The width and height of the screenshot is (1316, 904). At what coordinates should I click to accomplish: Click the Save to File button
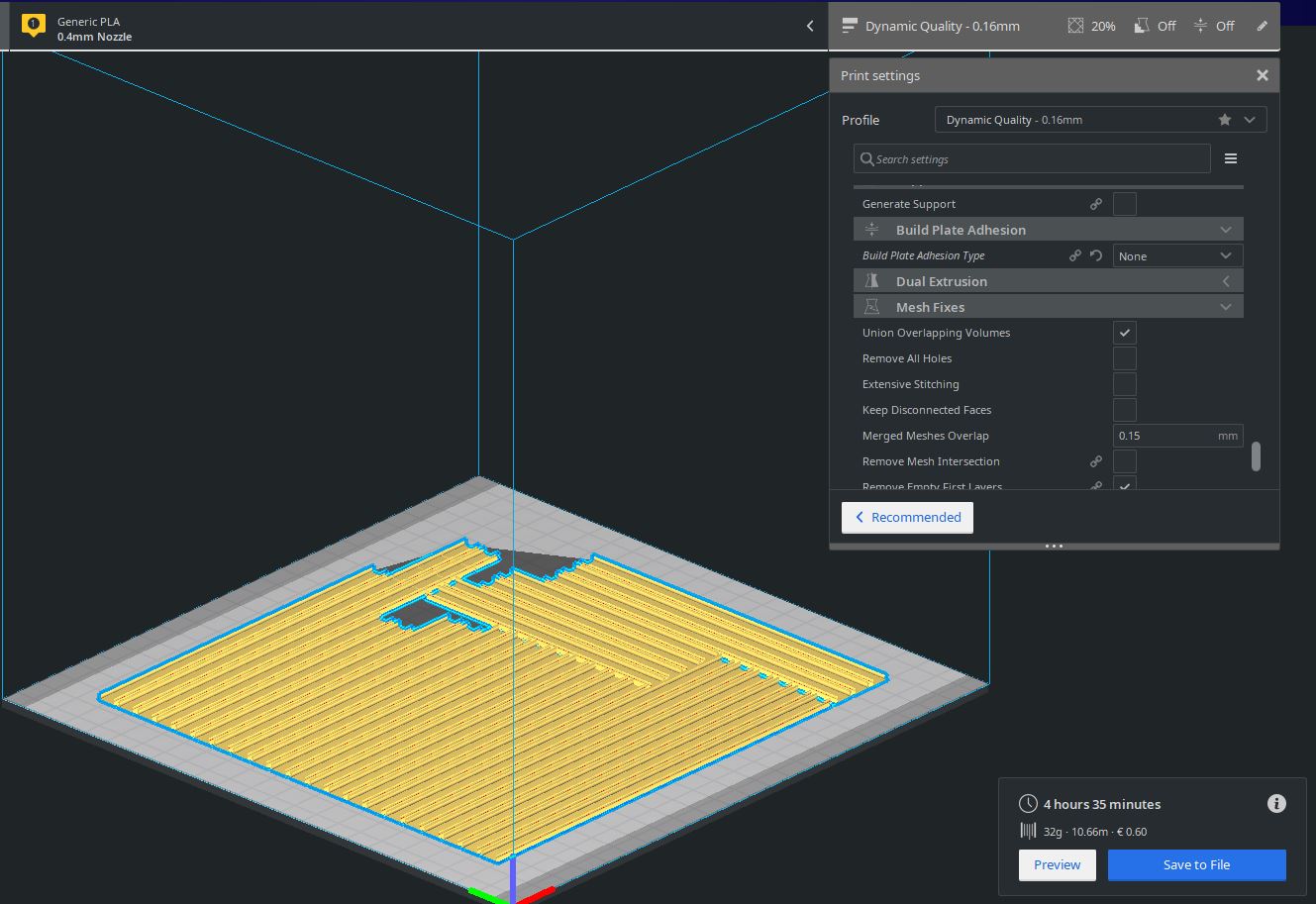(1196, 864)
